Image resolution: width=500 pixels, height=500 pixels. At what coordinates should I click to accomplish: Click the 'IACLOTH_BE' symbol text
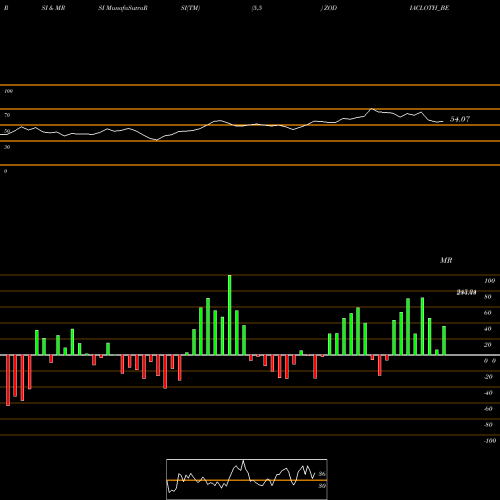[x=429, y=8]
